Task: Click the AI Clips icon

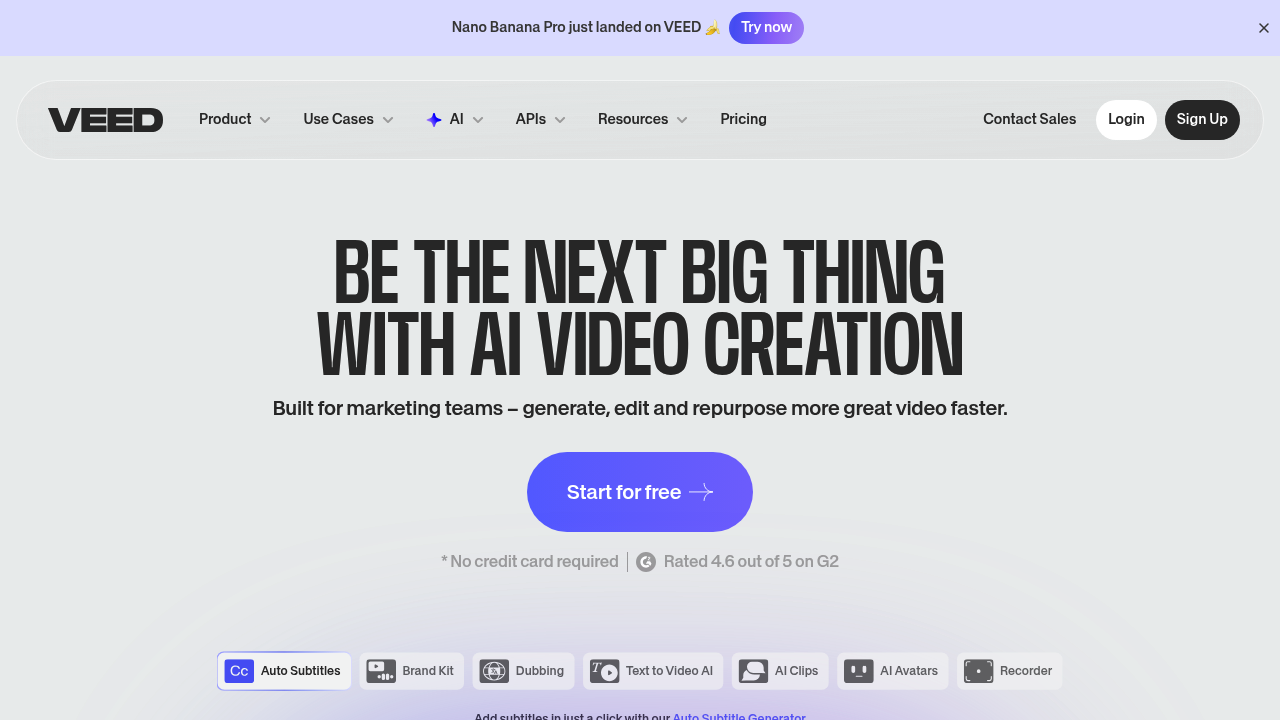Action: 753,671
